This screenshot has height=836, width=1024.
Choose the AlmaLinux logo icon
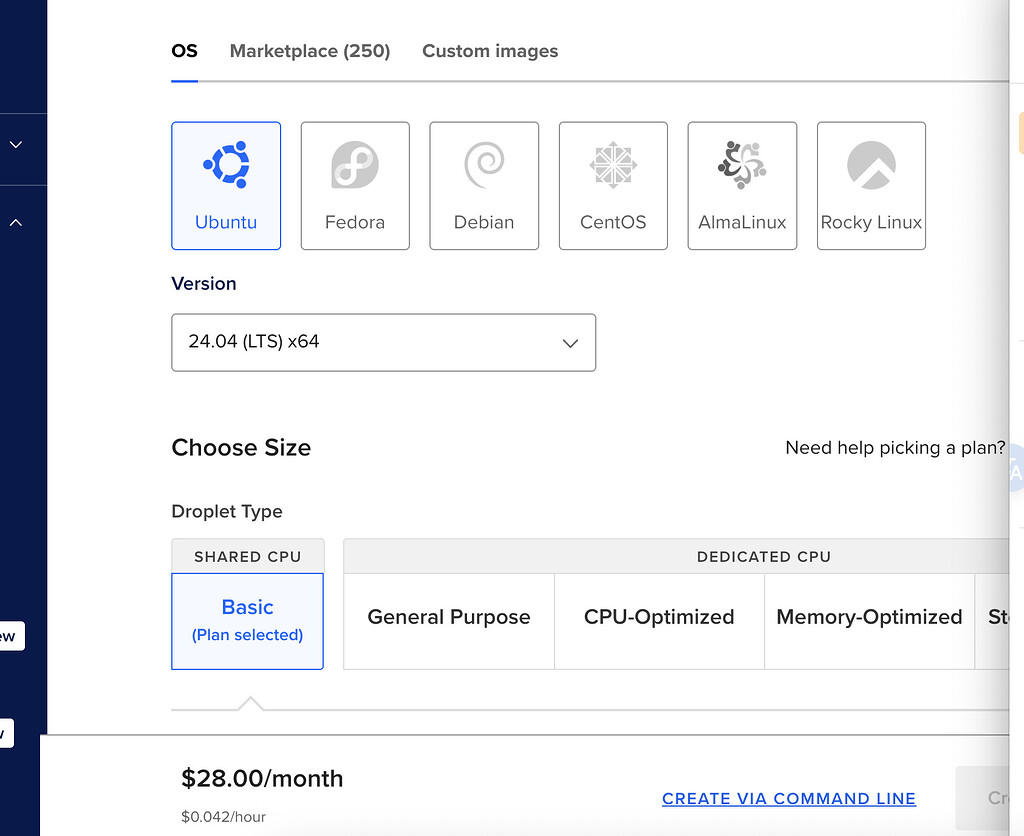point(742,165)
